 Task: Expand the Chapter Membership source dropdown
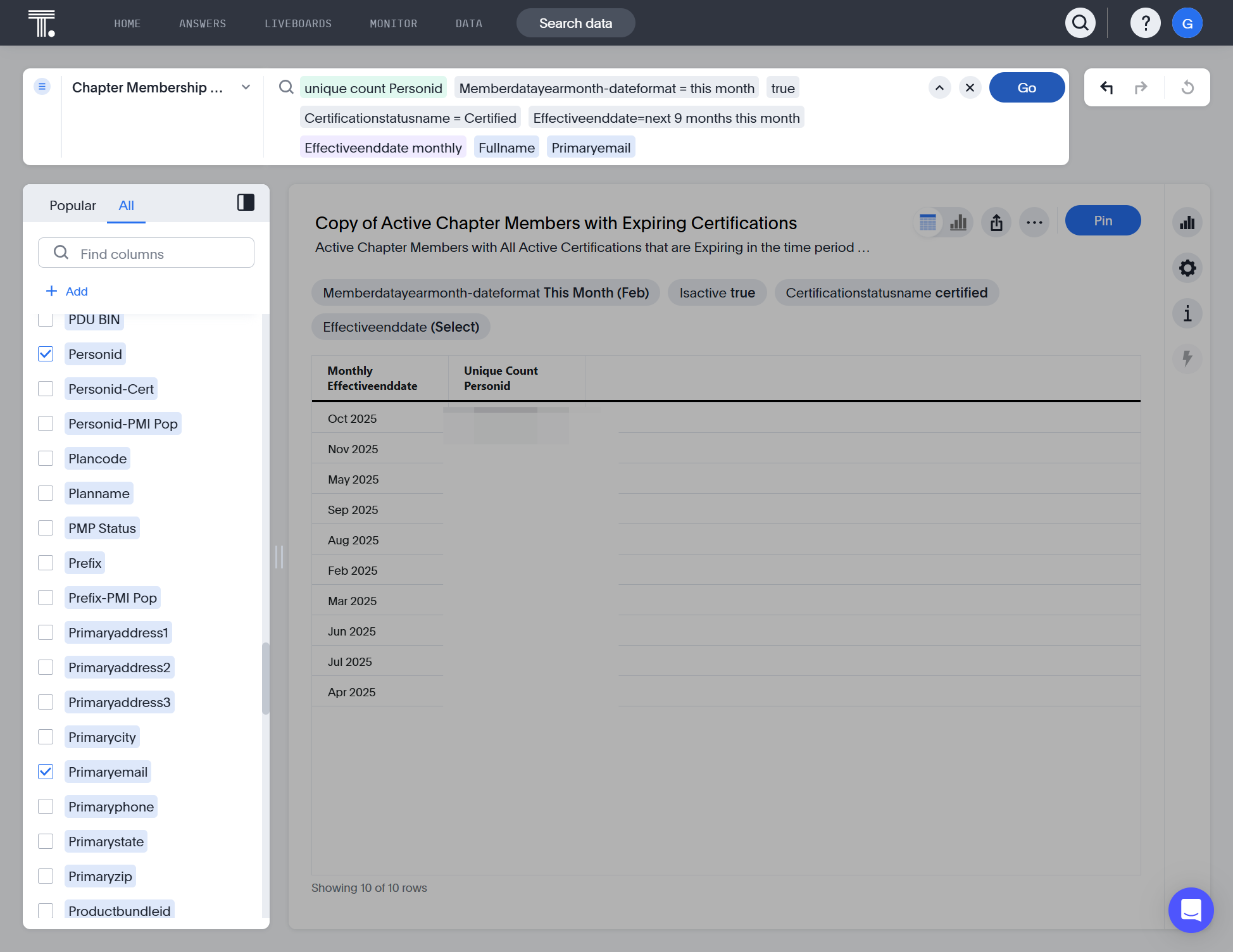coord(246,87)
